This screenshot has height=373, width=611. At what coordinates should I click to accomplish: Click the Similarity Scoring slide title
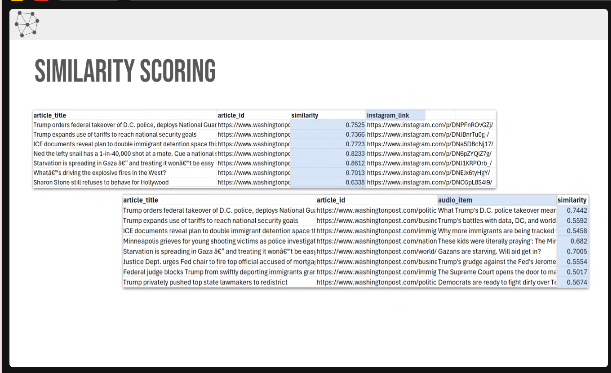pos(125,71)
